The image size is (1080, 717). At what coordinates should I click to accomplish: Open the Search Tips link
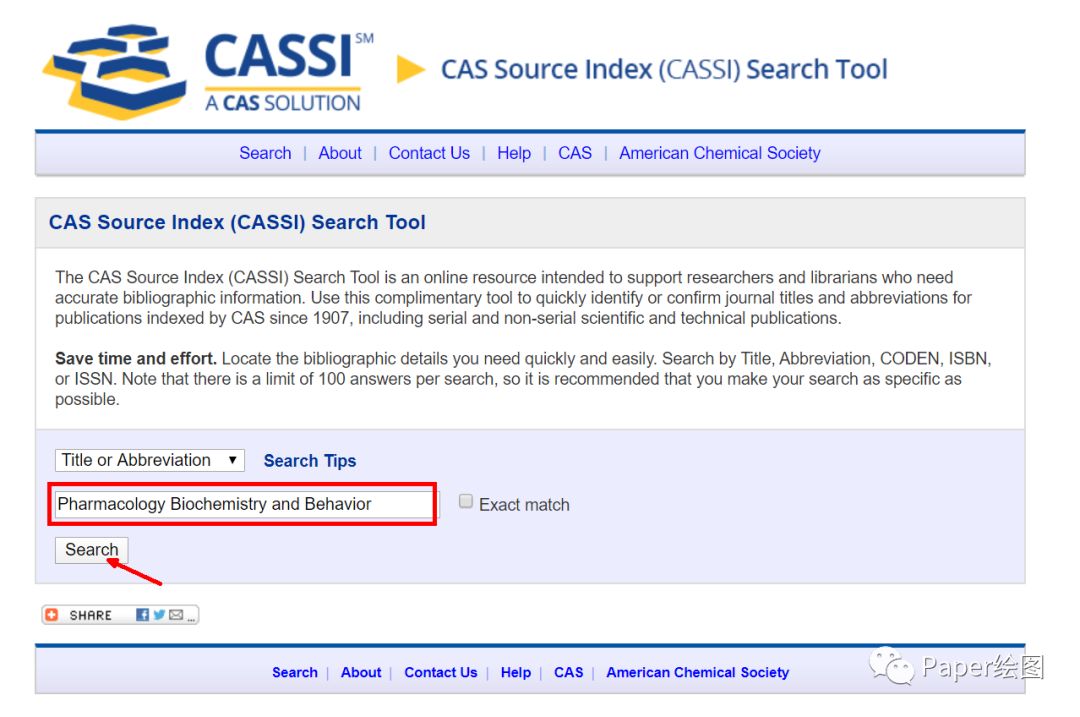(310, 461)
